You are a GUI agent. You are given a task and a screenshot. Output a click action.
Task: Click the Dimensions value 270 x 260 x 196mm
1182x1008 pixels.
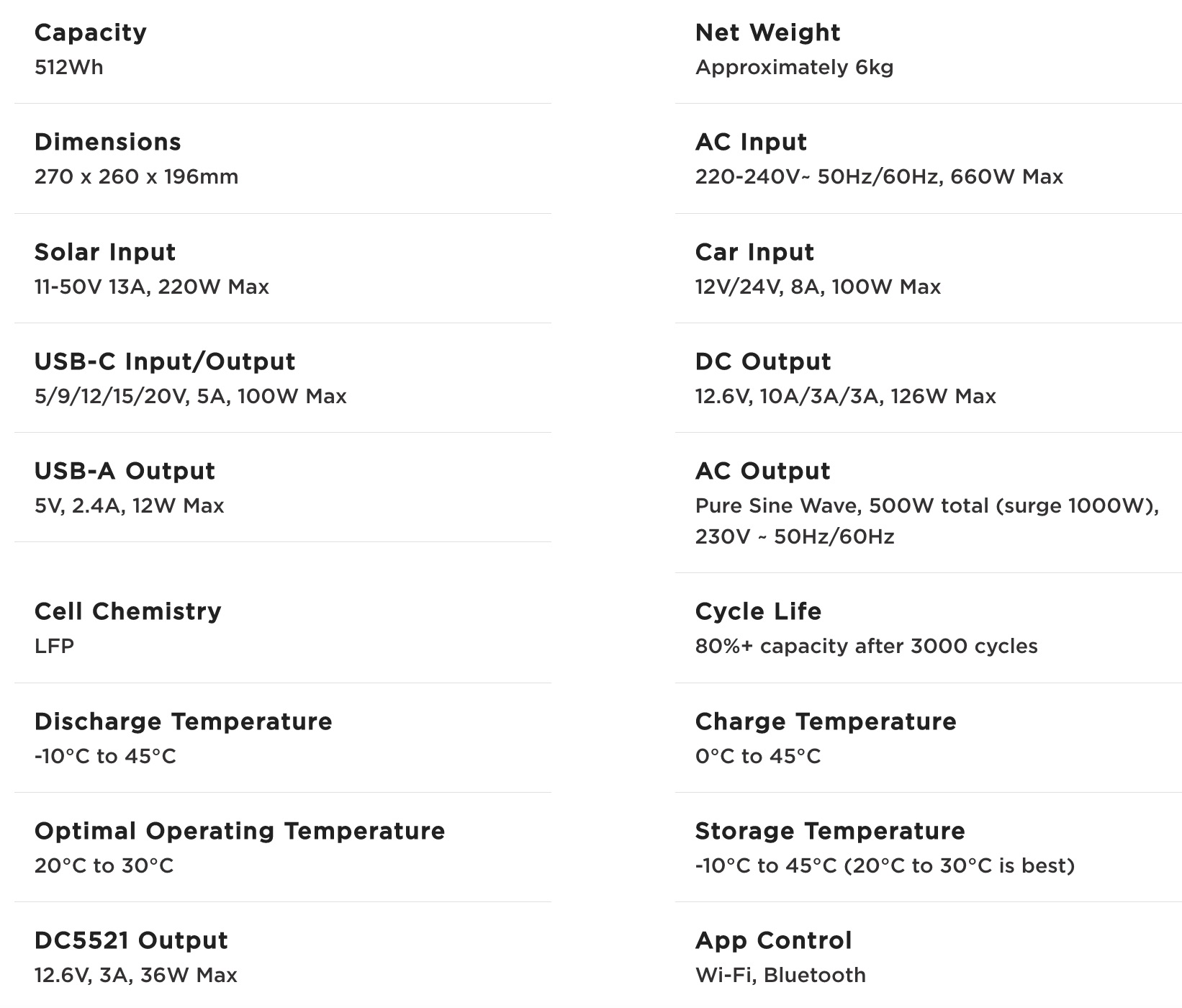pyautogui.click(x=136, y=177)
